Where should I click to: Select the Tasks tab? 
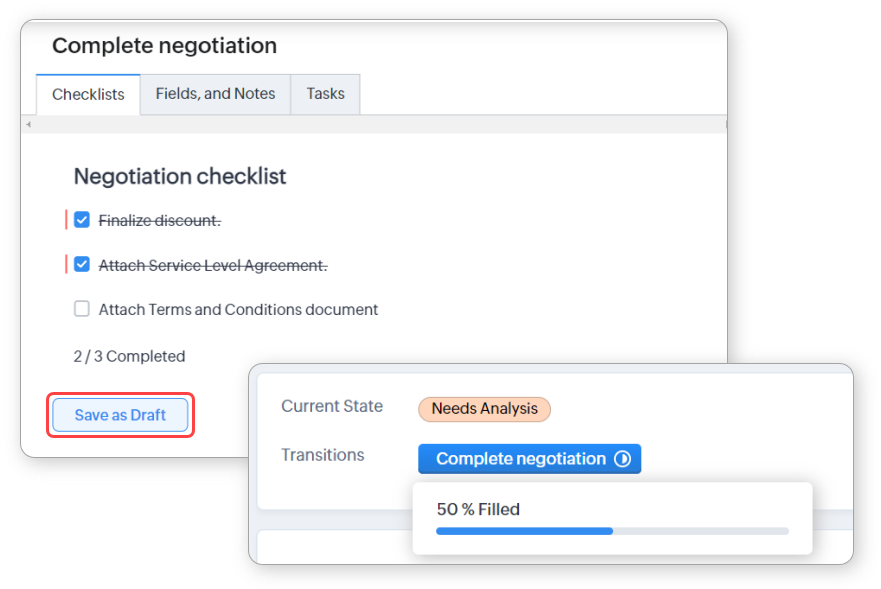pos(325,94)
